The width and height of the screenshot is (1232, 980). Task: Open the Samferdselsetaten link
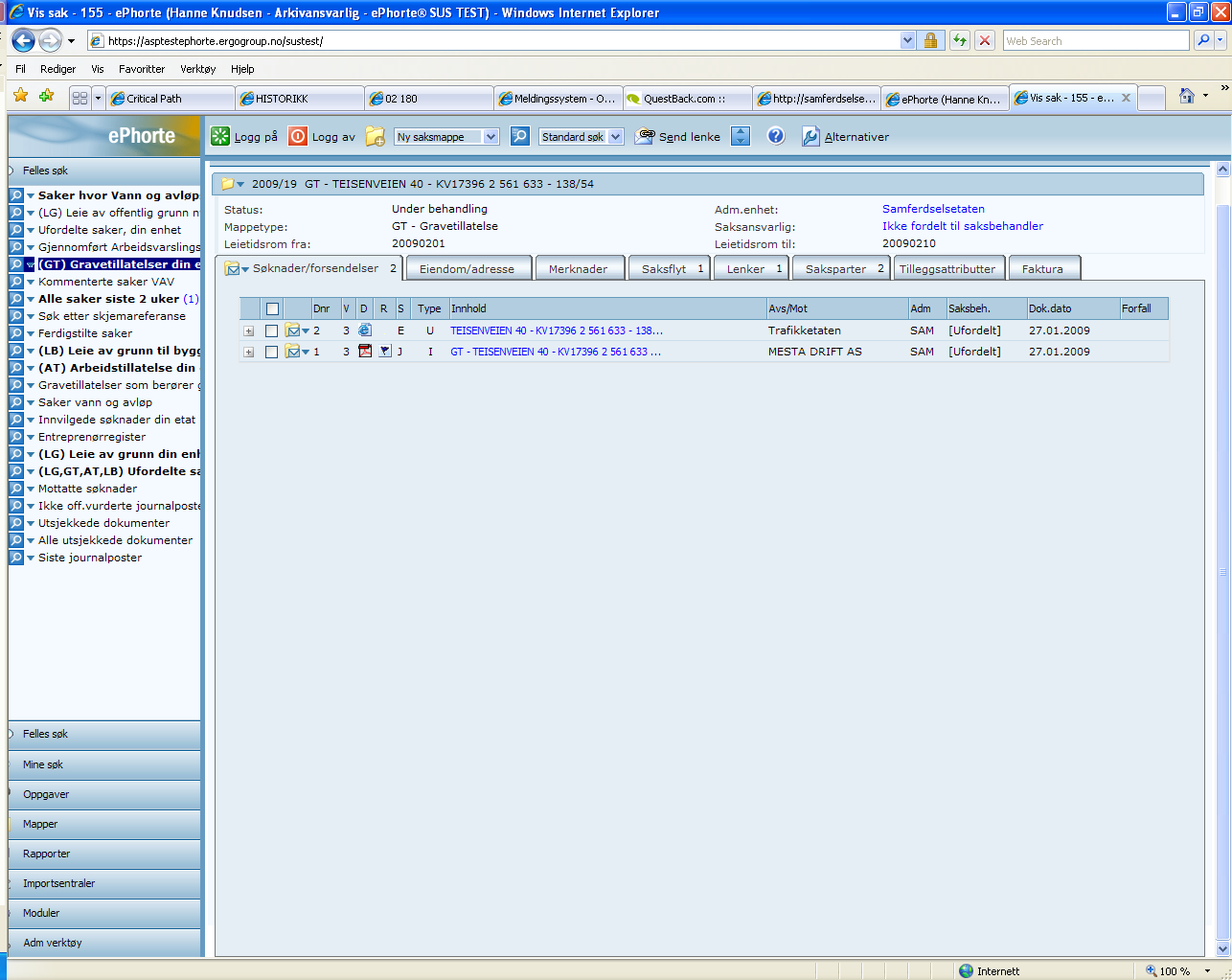[x=933, y=209]
